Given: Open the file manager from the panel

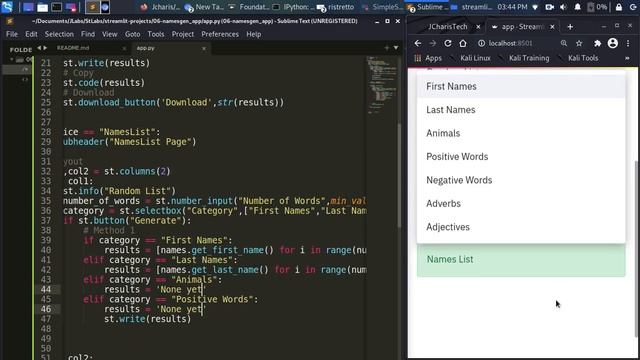Looking at the screenshot, I should click(42, 7).
